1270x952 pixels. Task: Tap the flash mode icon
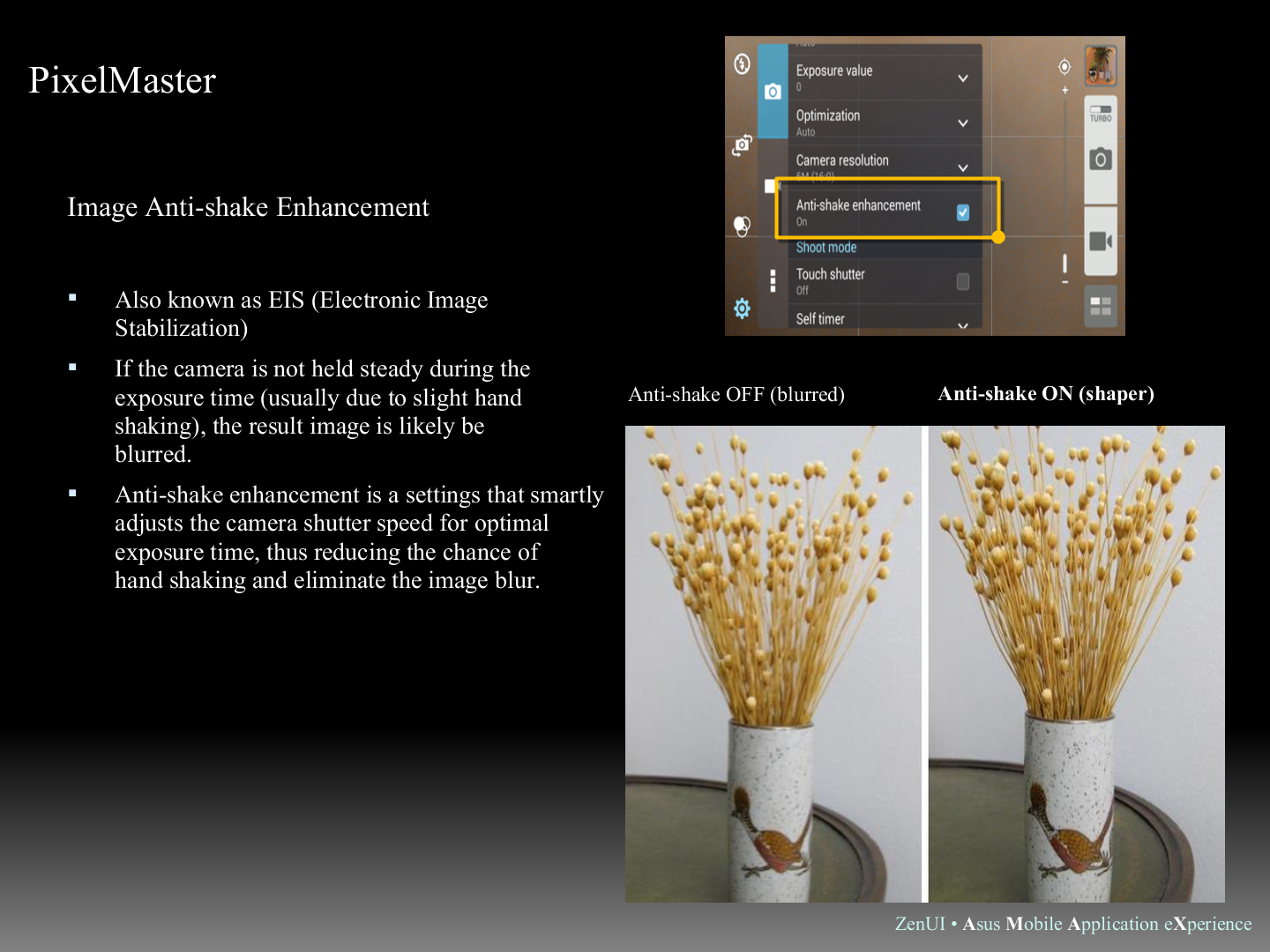click(743, 63)
